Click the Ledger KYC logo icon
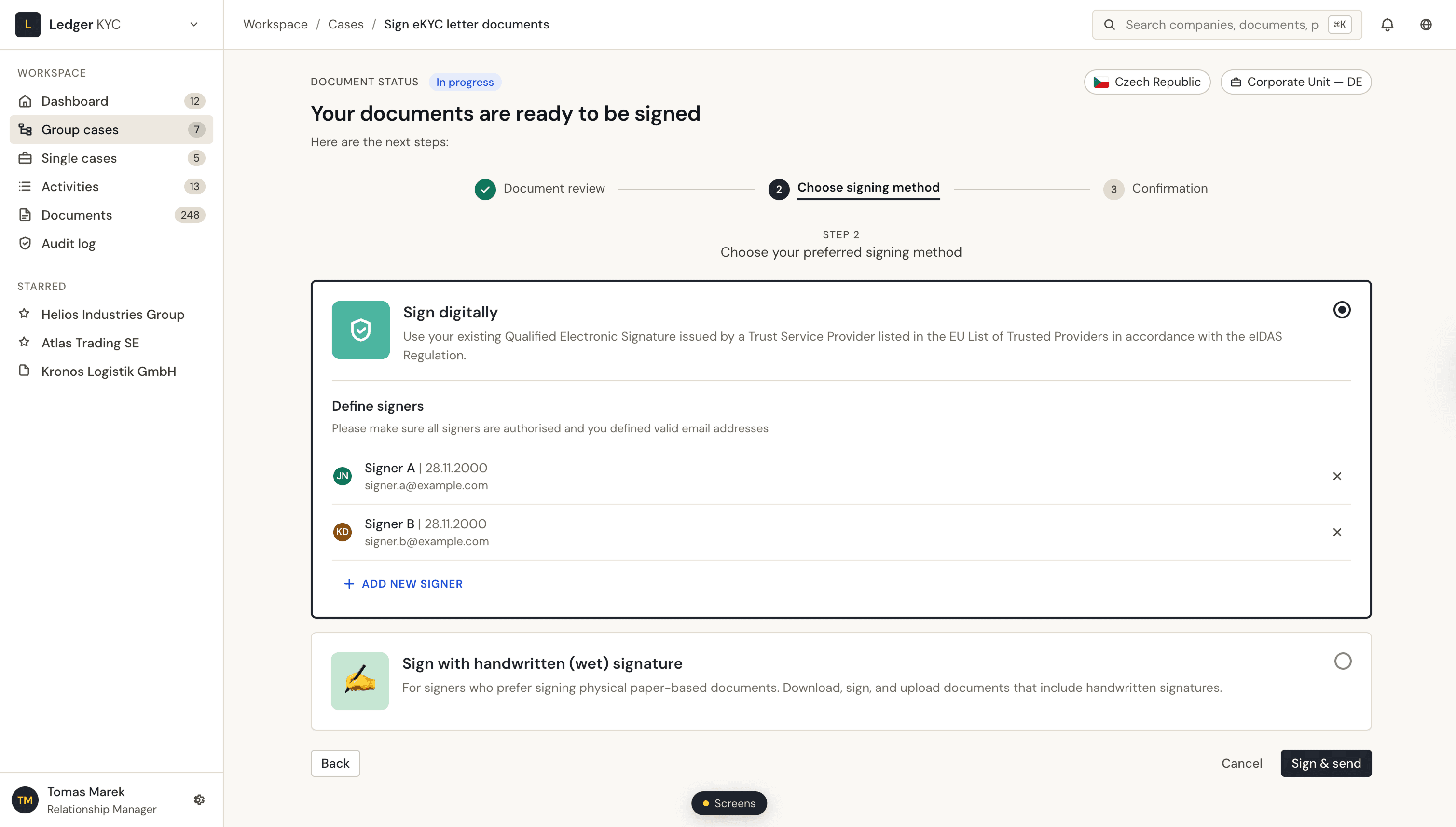1456x827 pixels. 27,25
